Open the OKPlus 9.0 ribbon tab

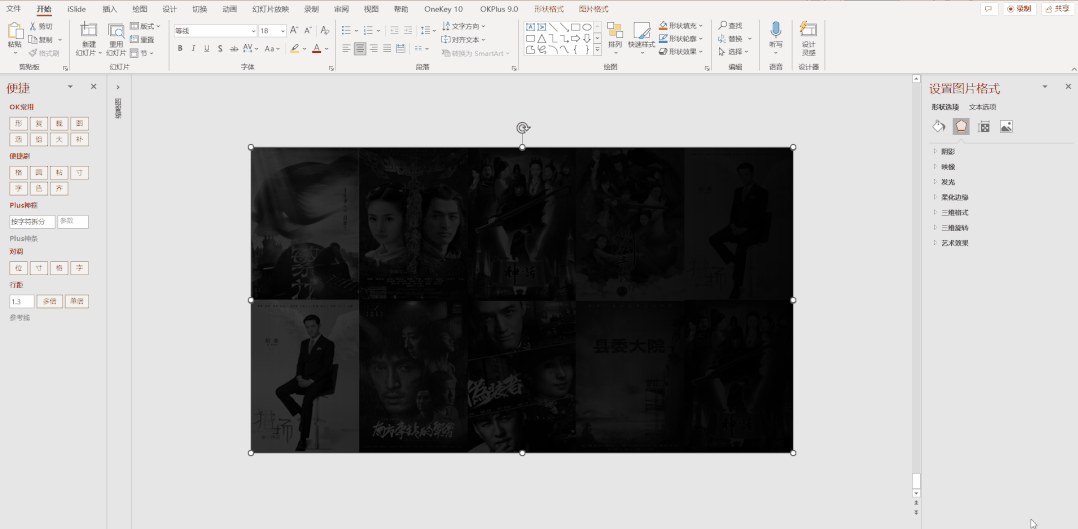(x=499, y=9)
